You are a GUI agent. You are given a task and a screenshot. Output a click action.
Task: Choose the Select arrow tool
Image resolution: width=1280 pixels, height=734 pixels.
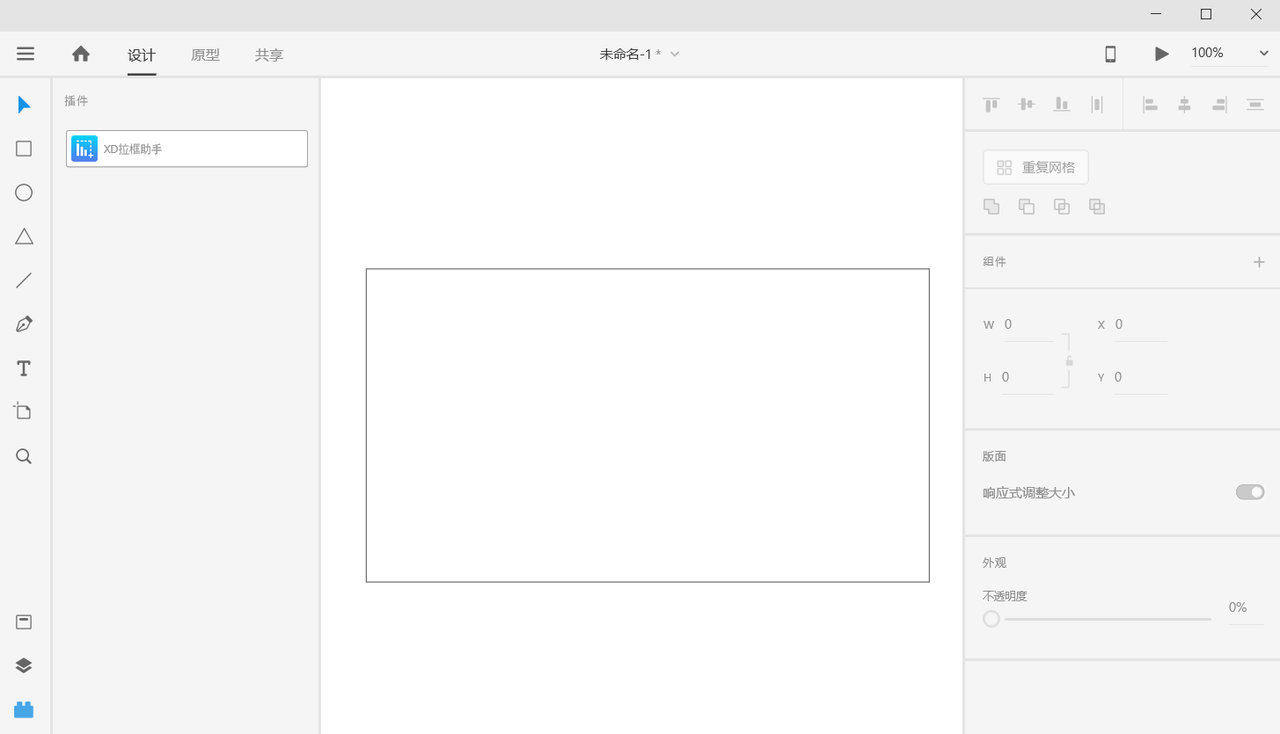(x=24, y=105)
